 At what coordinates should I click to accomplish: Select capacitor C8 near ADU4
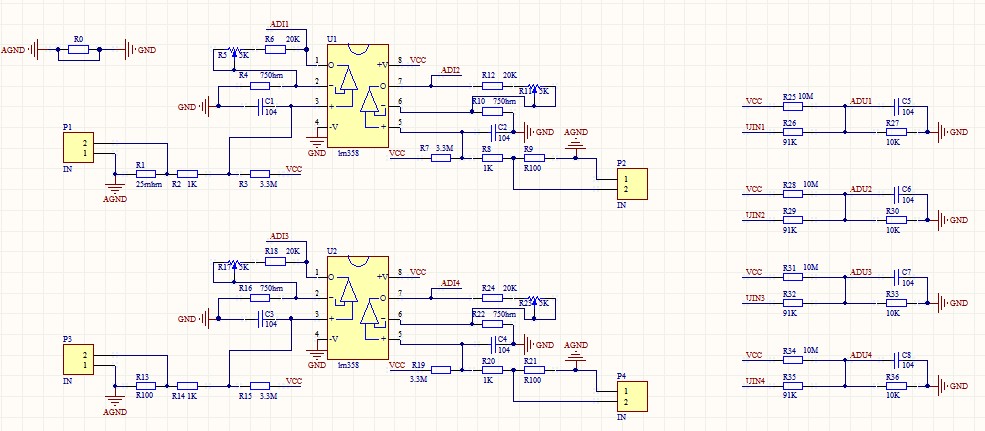click(x=896, y=361)
